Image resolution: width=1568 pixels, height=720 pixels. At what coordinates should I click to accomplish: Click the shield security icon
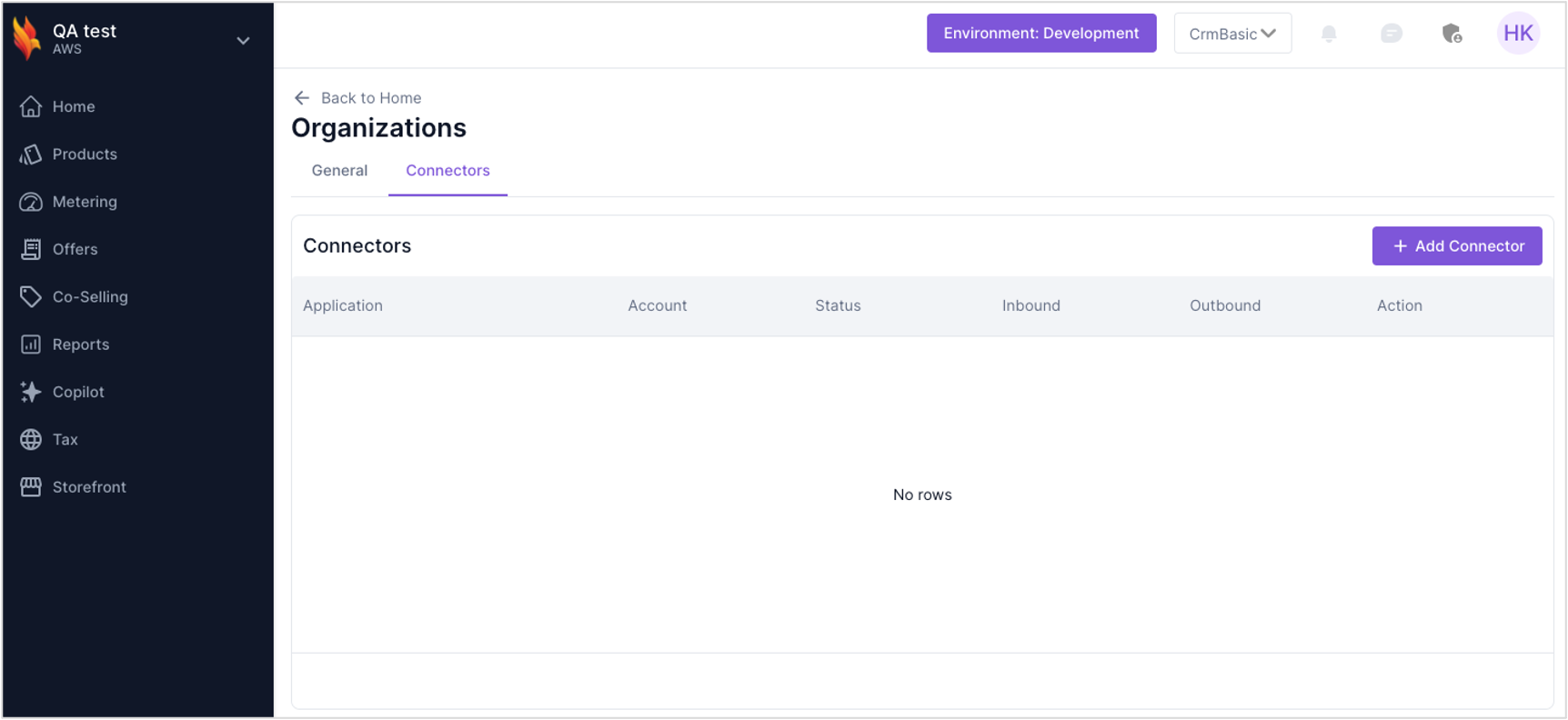click(1452, 34)
